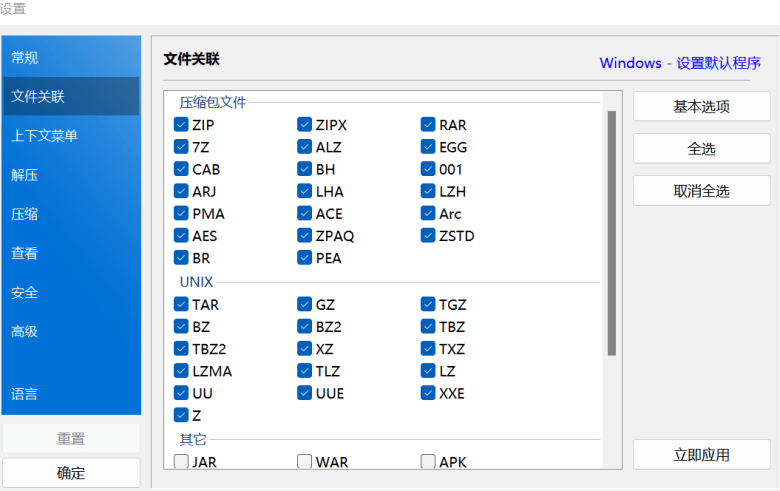780x491 pixels.
Task: Toggle the ZSTD checkbox
Action: click(428, 235)
